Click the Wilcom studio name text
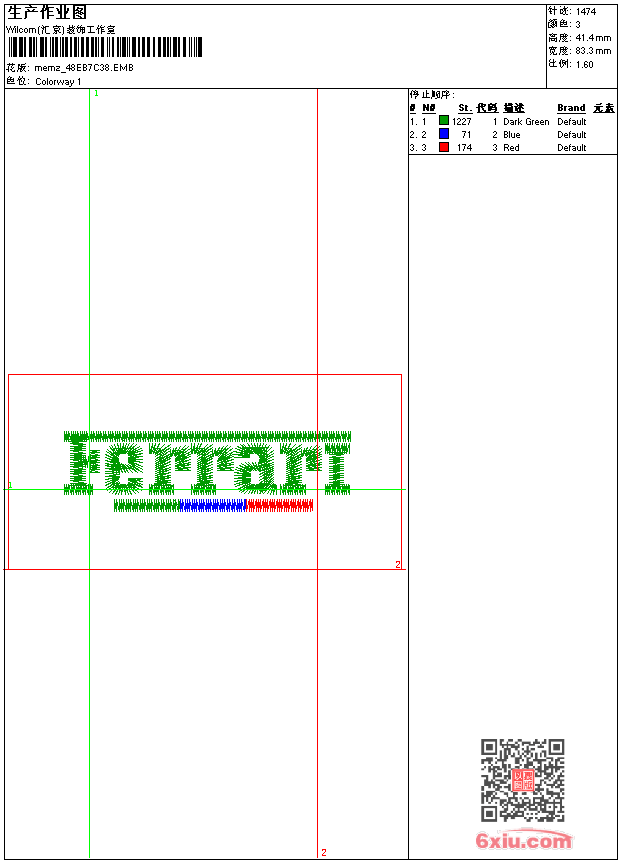The image size is (620, 860). (61, 30)
